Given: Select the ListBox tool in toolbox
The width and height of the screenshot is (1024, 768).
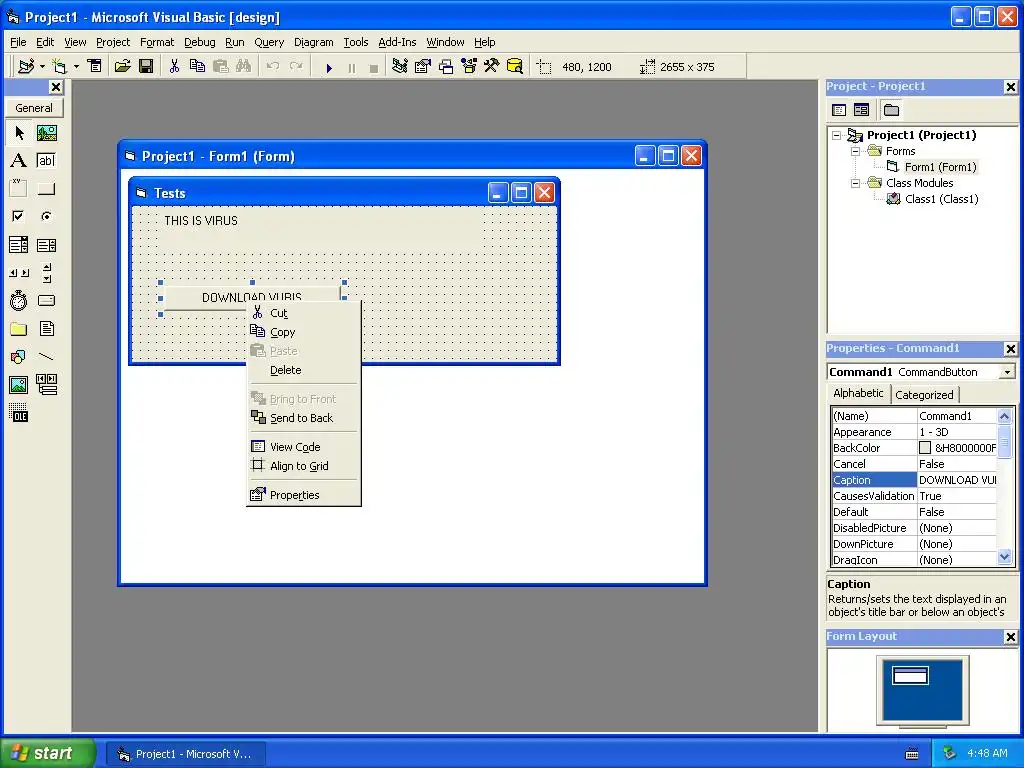Looking at the screenshot, I should 46,245.
